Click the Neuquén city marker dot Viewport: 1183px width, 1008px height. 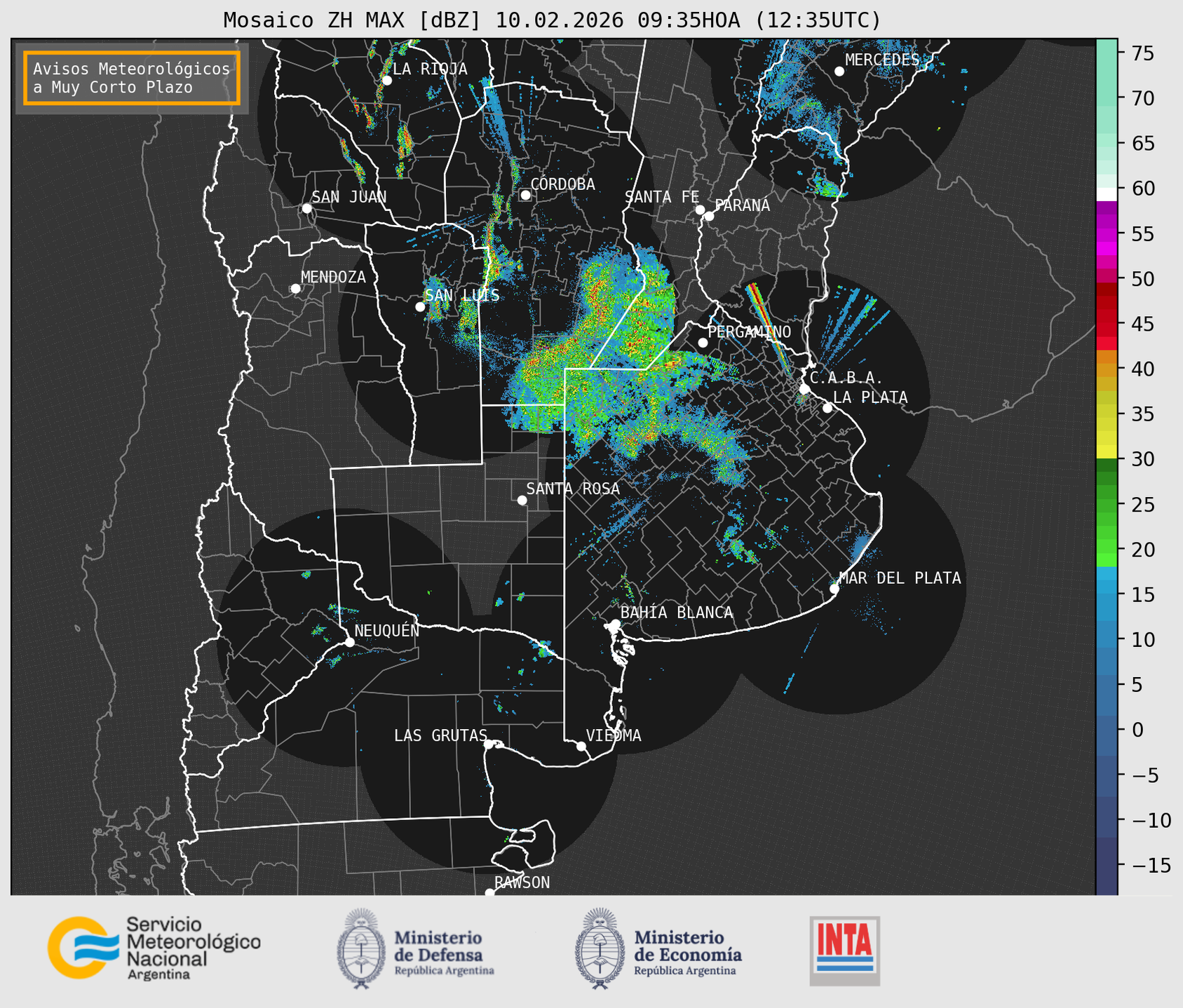pos(349,642)
